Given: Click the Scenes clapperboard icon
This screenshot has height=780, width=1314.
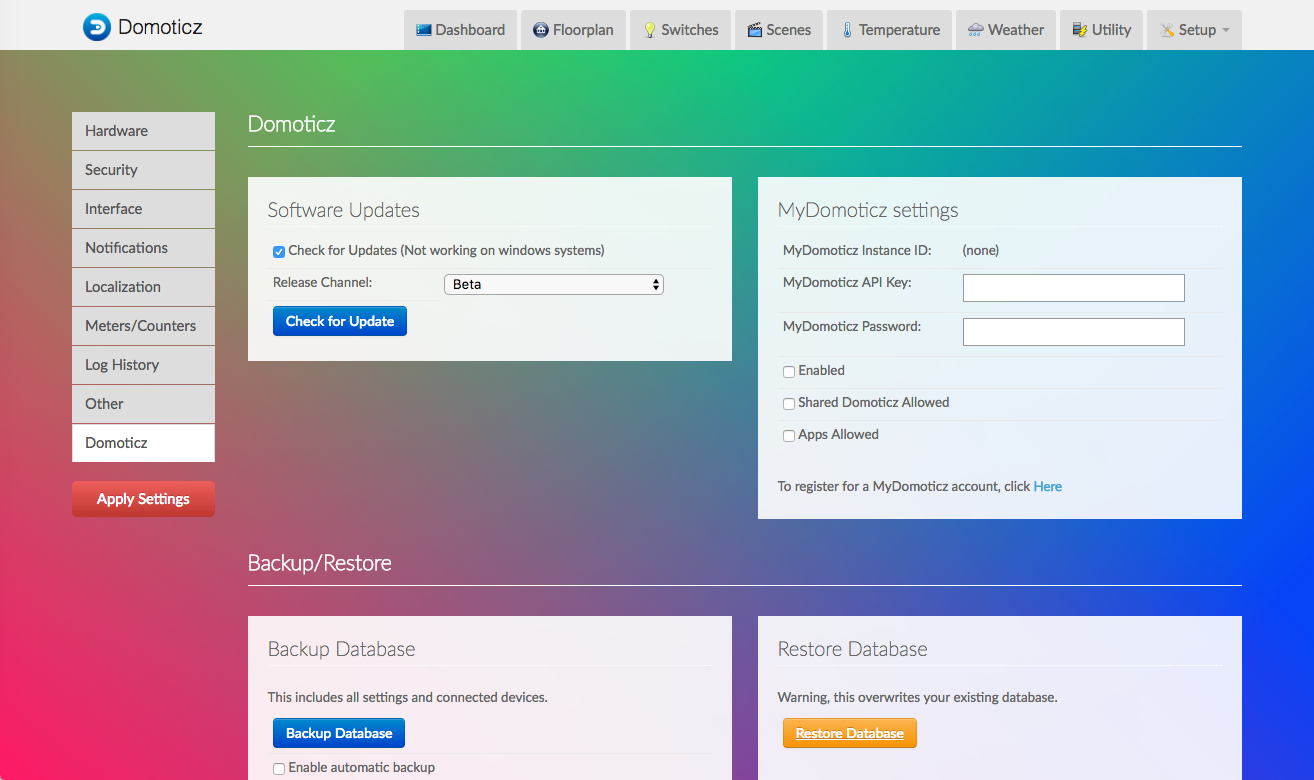Looking at the screenshot, I should (x=755, y=30).
